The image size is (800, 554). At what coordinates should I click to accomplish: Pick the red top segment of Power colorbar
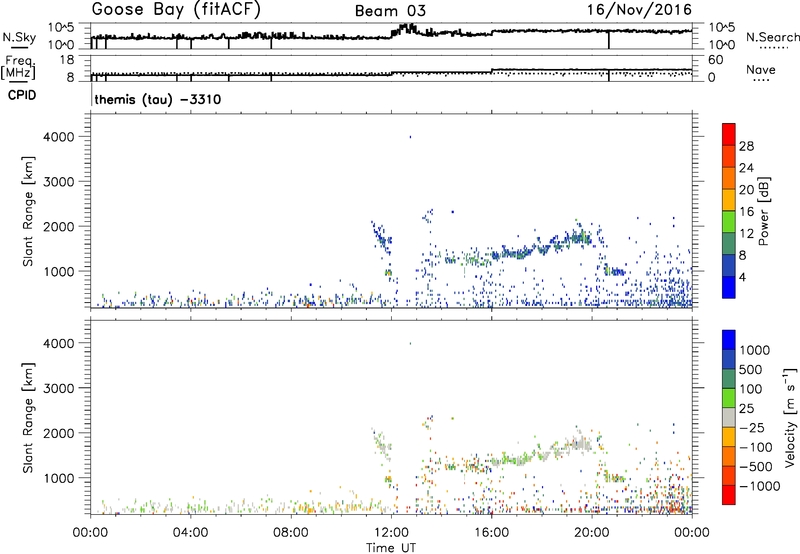729,134
